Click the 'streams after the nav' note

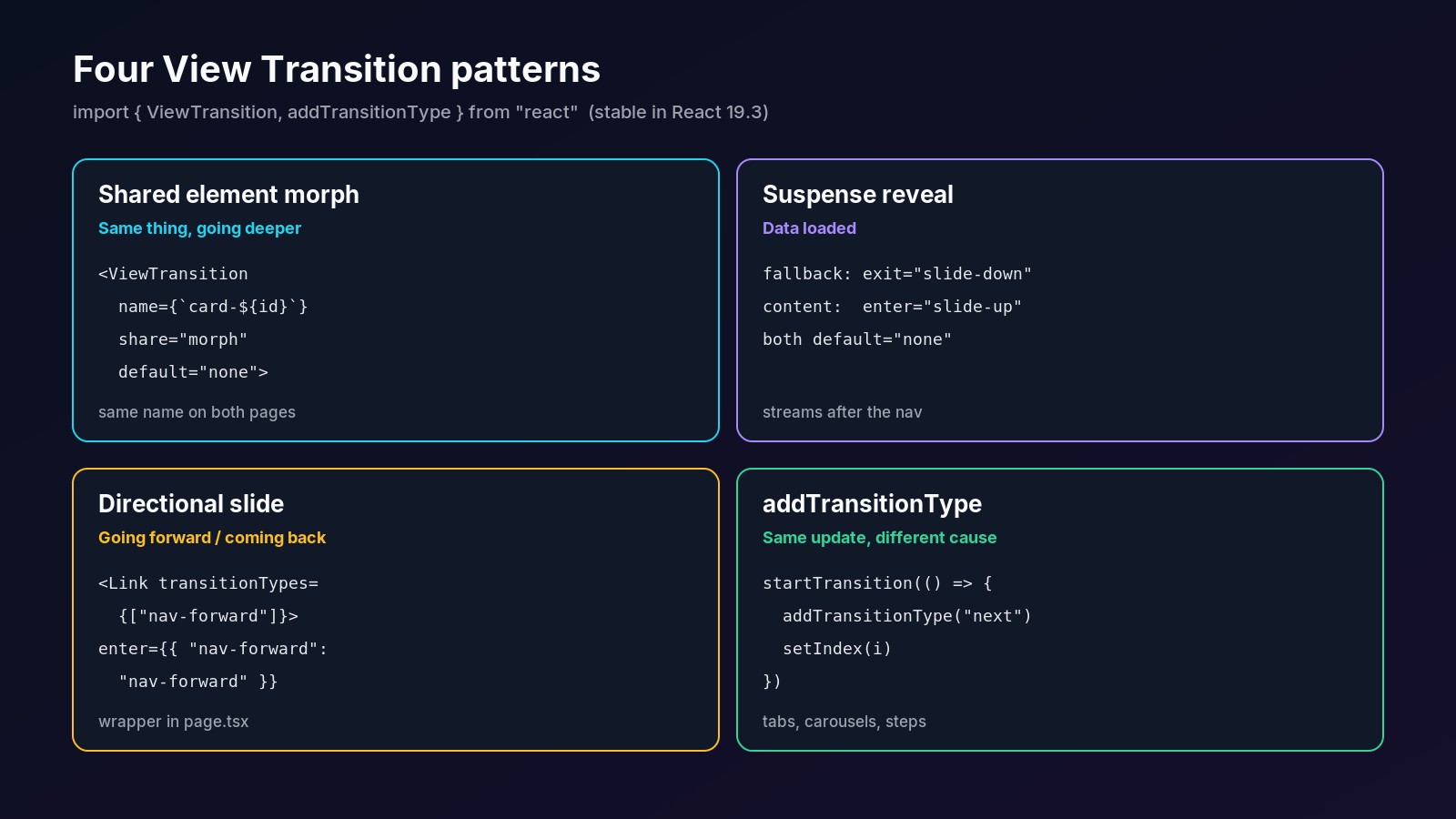click(842, 412)
